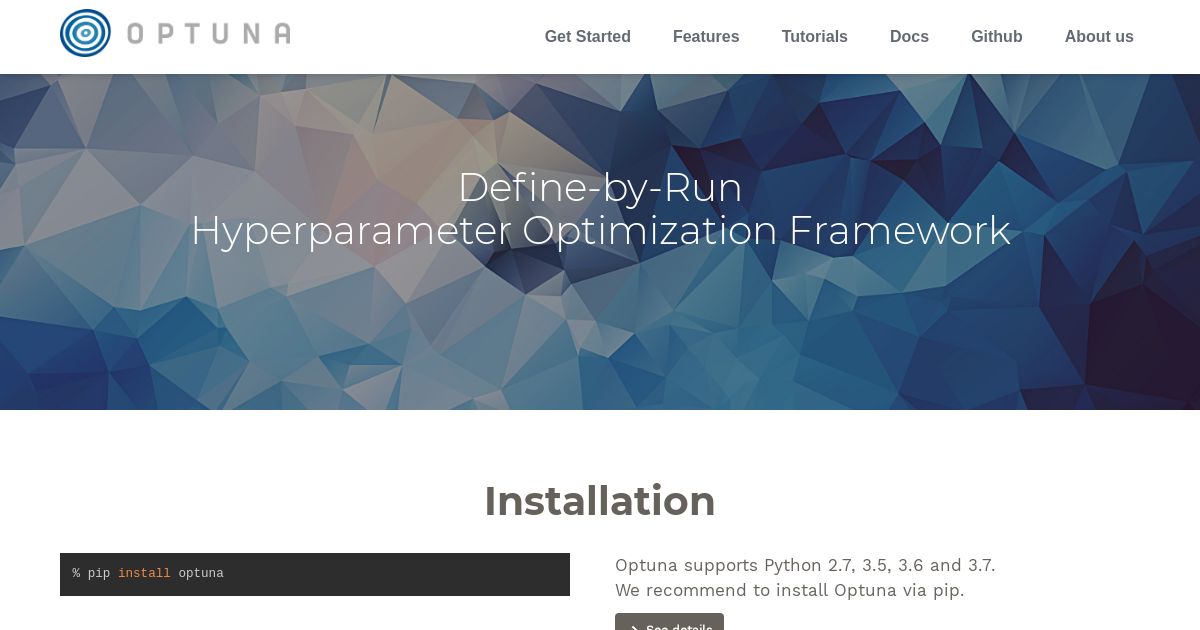Click 'We recommend to install Optuna via pip.' text
1200x630 pixels.
[790, 590]
